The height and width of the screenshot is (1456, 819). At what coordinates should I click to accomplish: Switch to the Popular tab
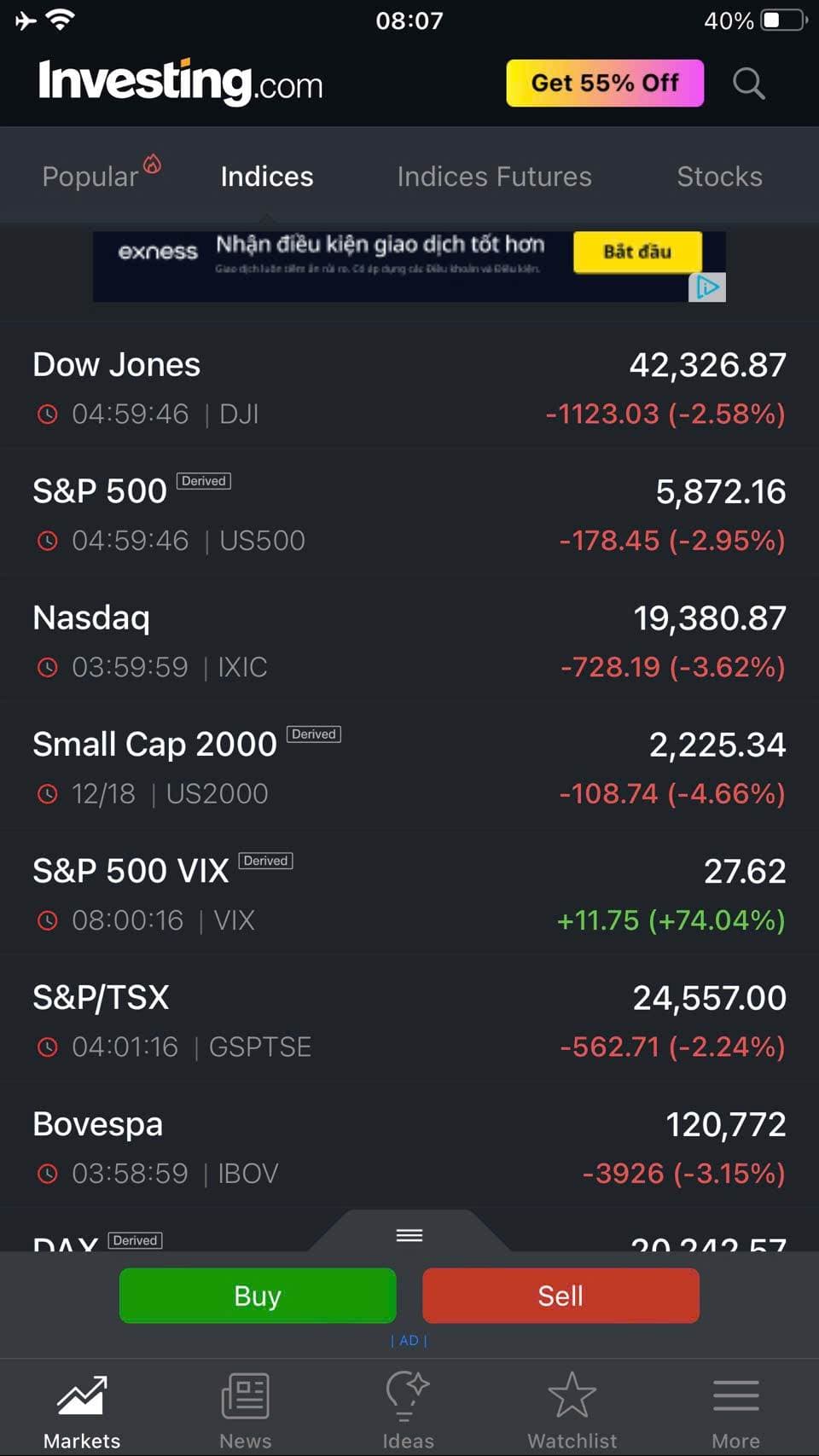click(x=90, y=177)
